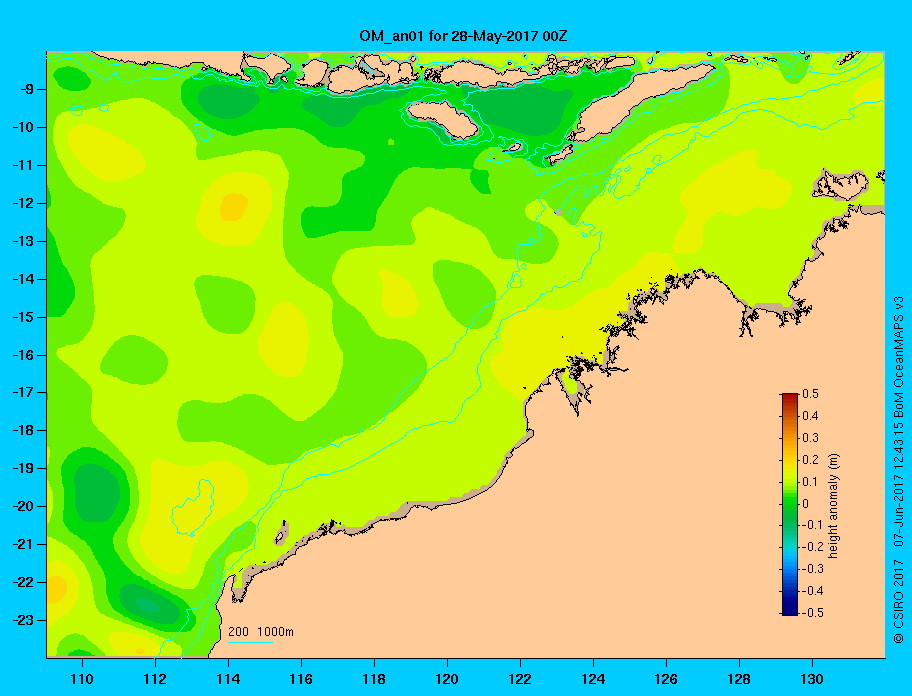The width and height of the screenshot is (912, 696).
Task: Click the '200 1000m' depth contour legend
Action: click(261, 632)
